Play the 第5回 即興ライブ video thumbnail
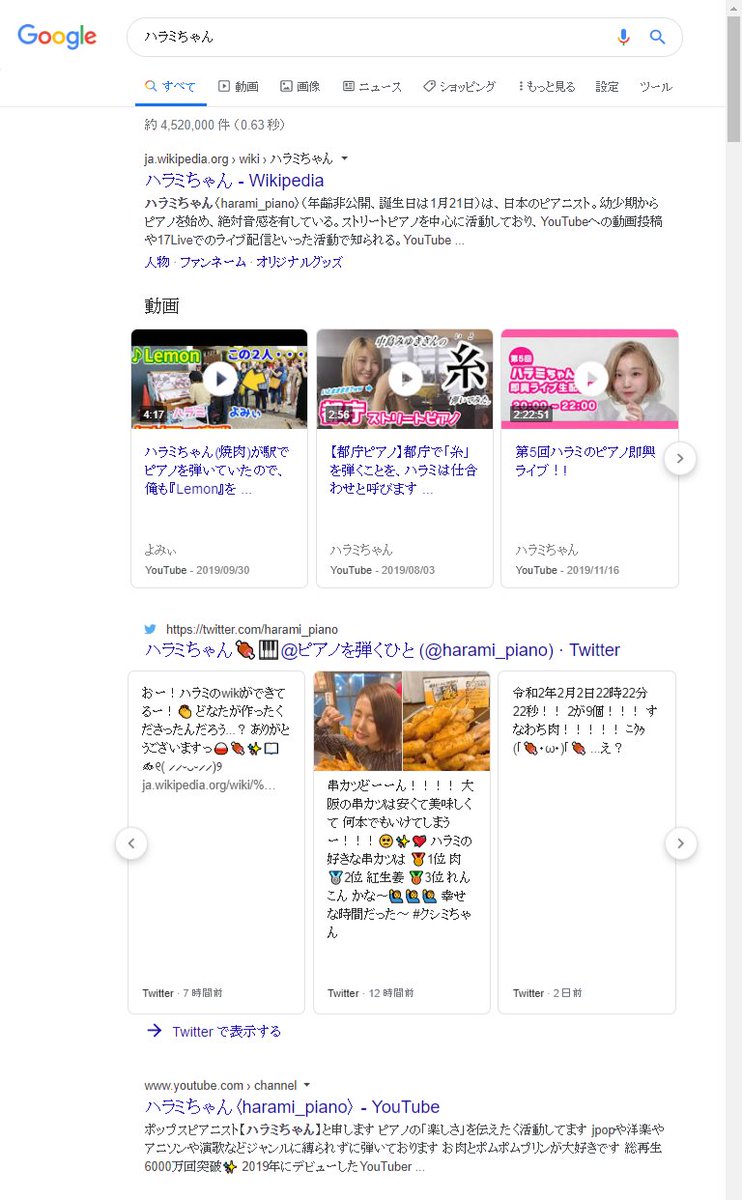This screenshot has height=1200, width=742. point(590,379)
